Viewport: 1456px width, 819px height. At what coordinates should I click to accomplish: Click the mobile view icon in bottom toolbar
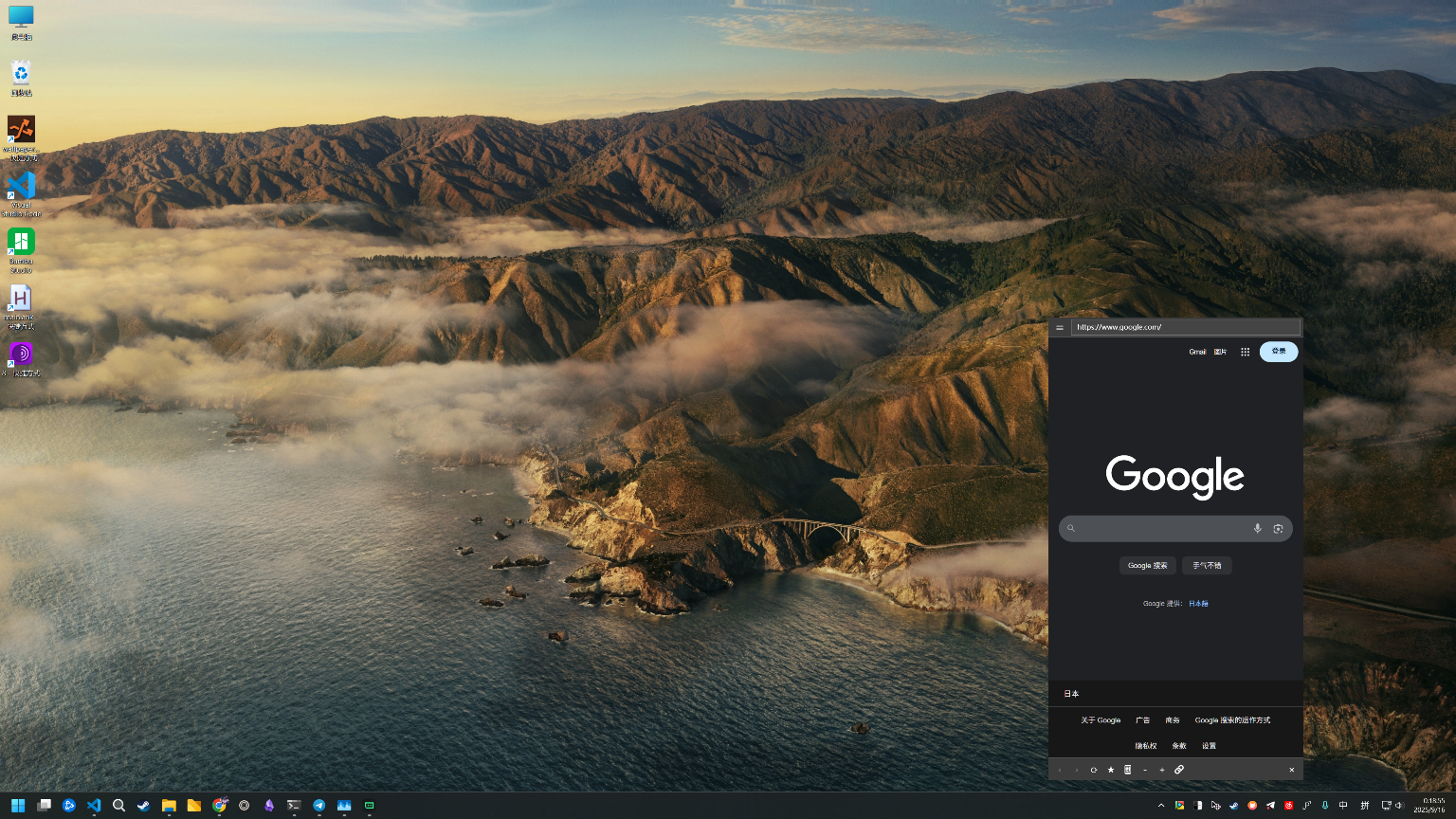click(1127, 770)
